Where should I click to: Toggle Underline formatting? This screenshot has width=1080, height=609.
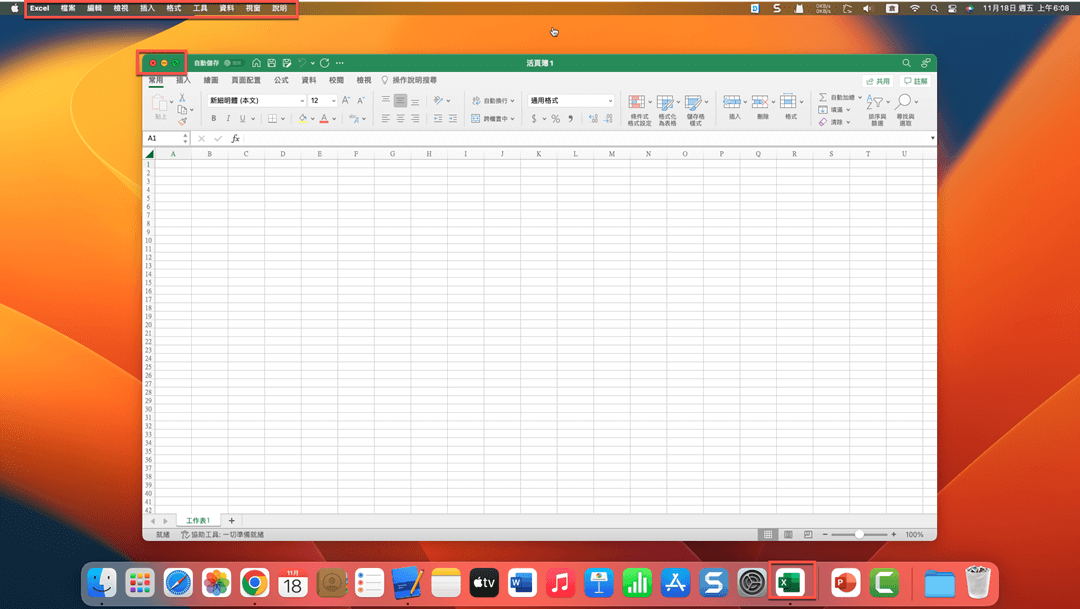(242, 118)
